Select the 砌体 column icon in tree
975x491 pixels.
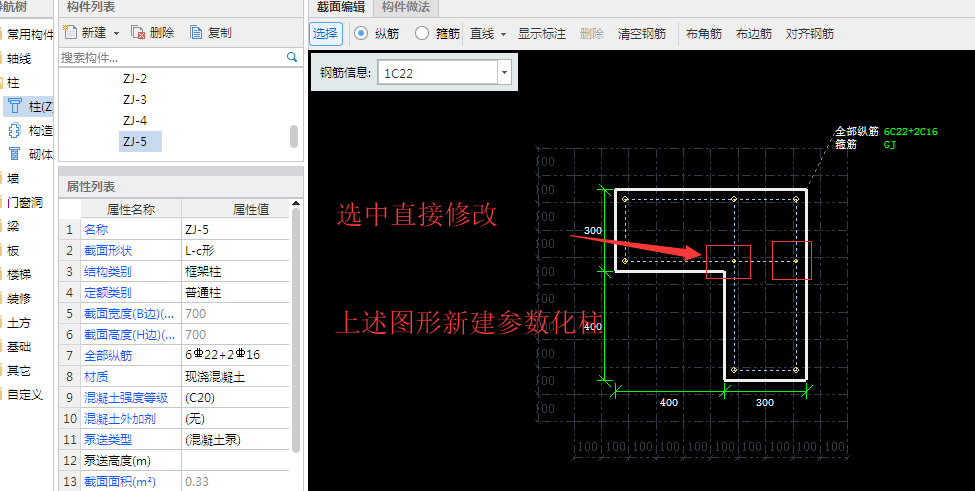point(14,154)
